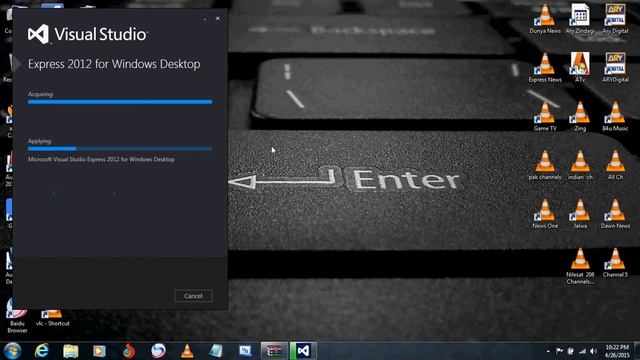Open the All Ch desktop shortcut
The width and height of the screenshot is (640, 360).
tap(615, 165)
